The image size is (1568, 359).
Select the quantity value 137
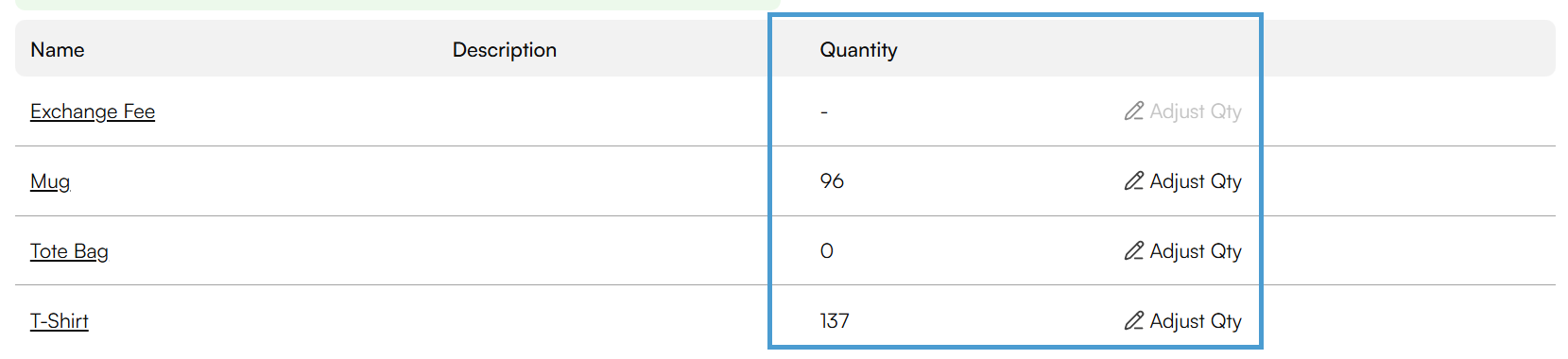coord(835,321)
